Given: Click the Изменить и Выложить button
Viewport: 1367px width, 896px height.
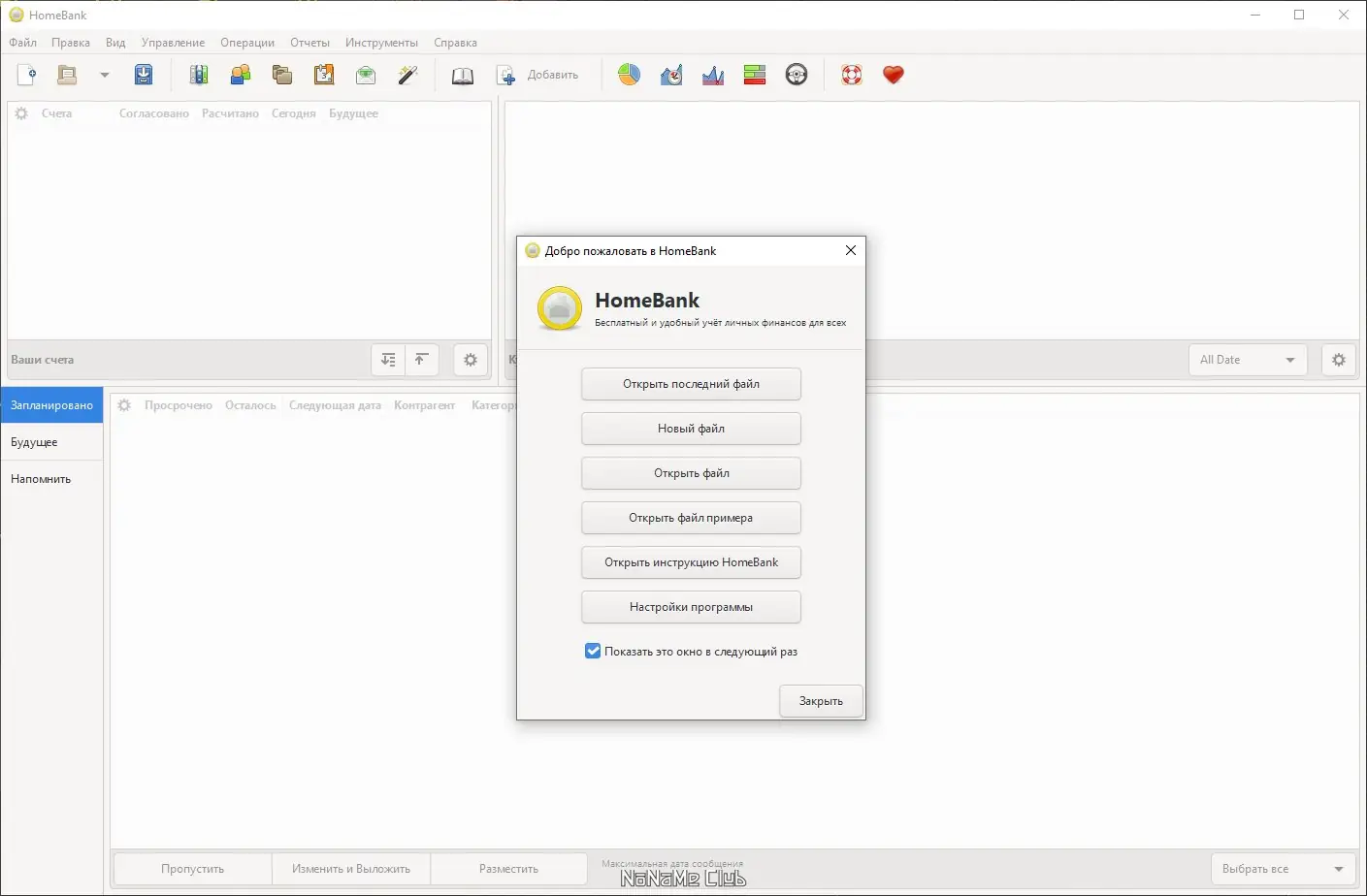Looking at the screenshot, I should tap(351, 869).
